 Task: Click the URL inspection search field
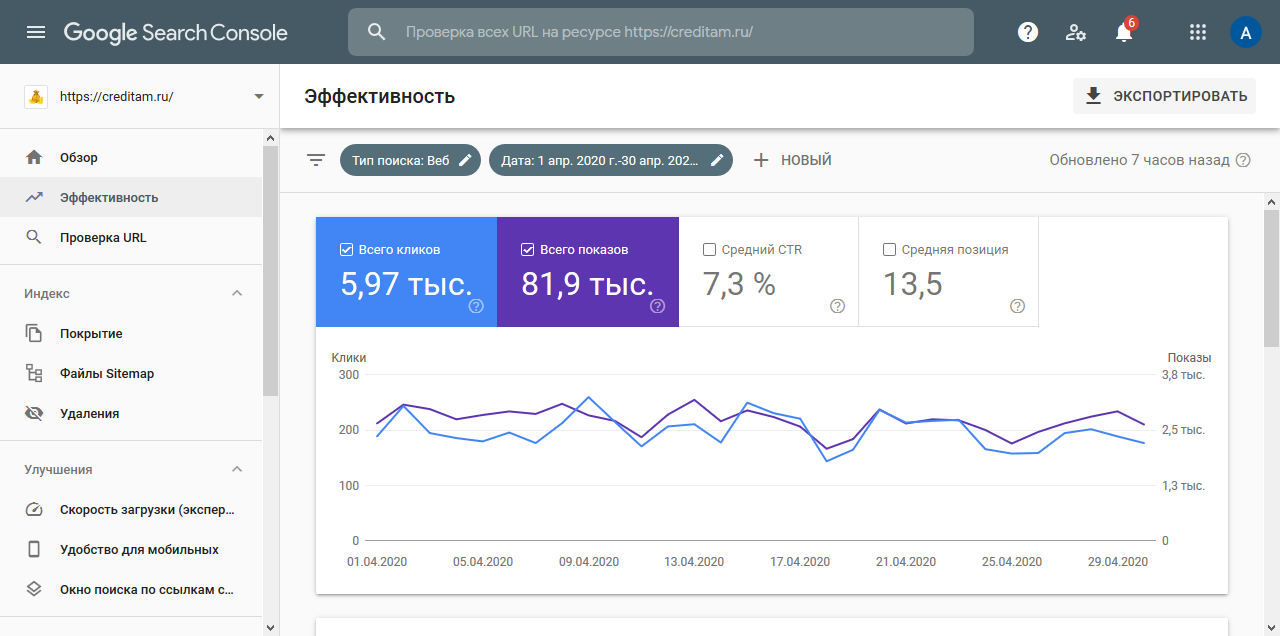660,32
